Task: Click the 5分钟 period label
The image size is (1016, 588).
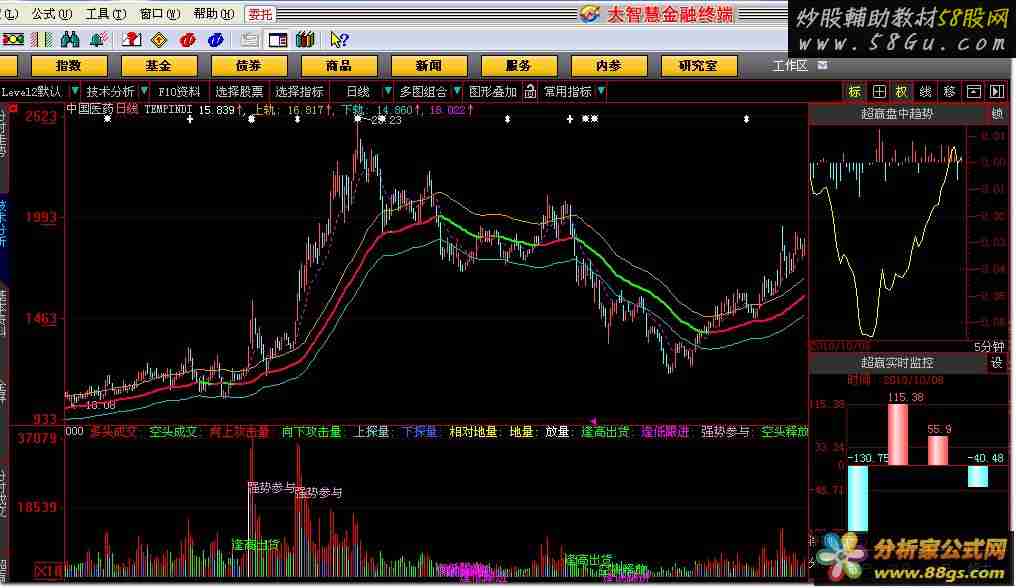Action: [x=989, y=347]
